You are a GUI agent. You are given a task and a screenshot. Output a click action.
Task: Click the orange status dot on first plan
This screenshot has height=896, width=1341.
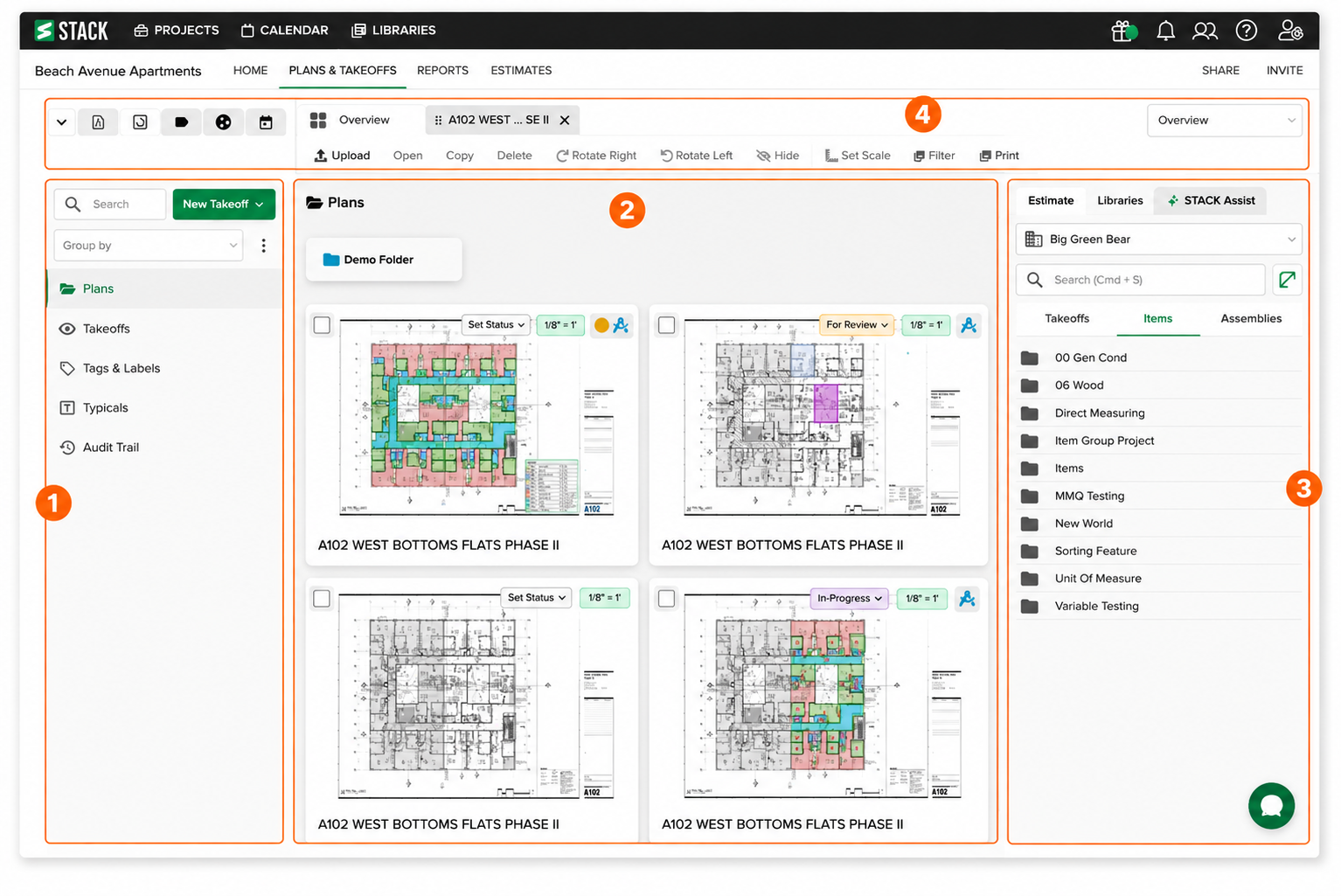[601, 325]
